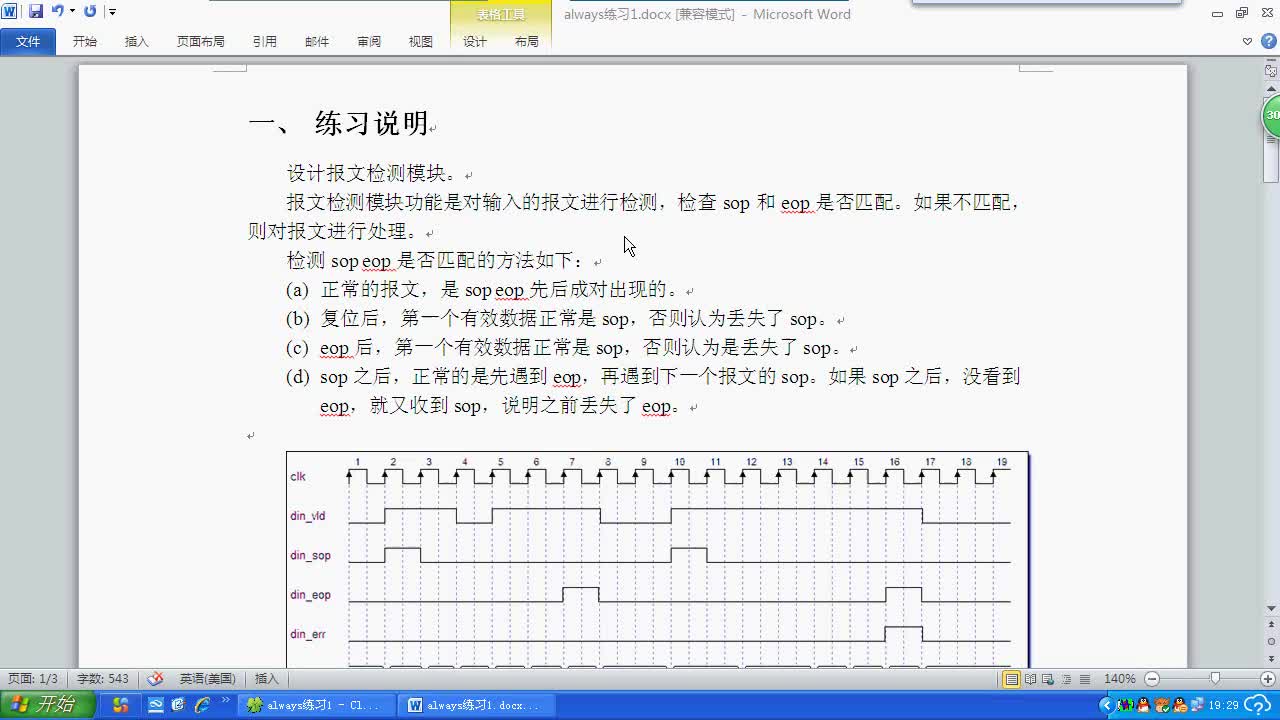
Task: Expand the quick launch overflow chevron
Action: coord(226,701)
